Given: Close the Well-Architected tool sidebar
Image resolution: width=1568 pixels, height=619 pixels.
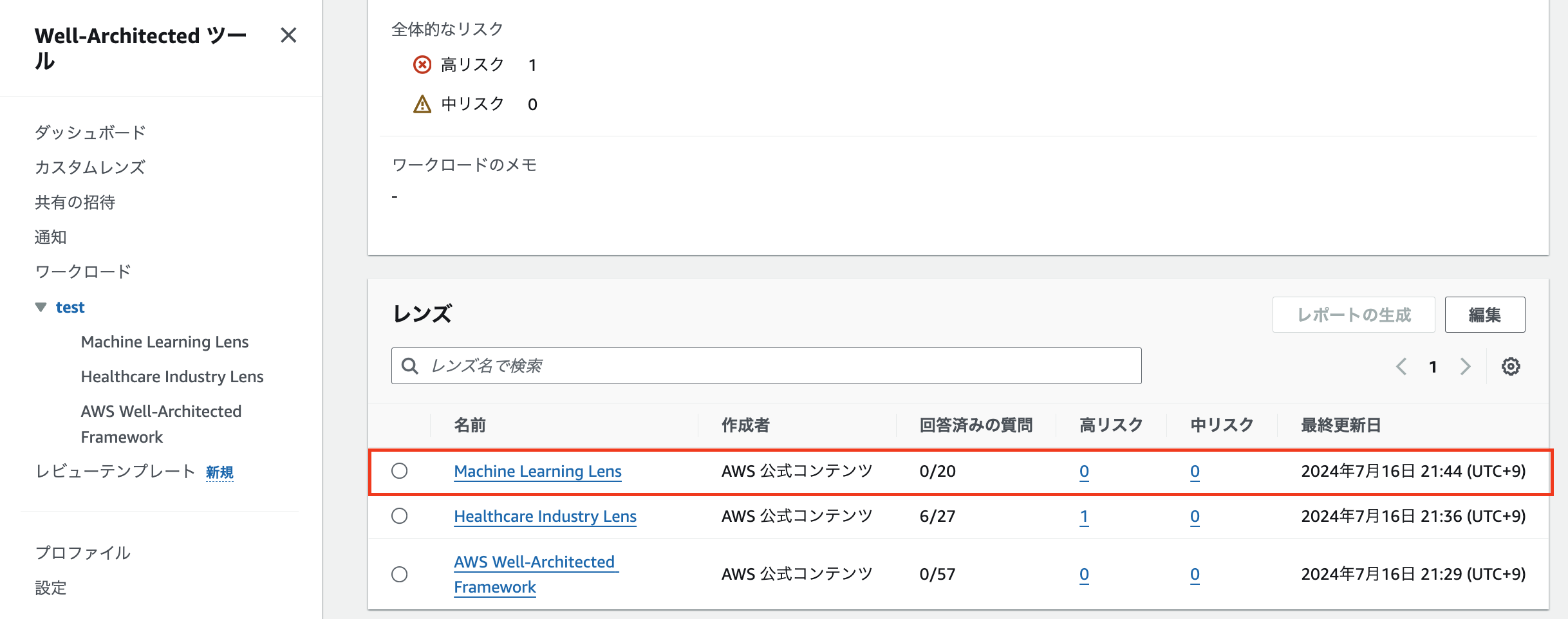Looking at the screenshot, I should point(288,35).
